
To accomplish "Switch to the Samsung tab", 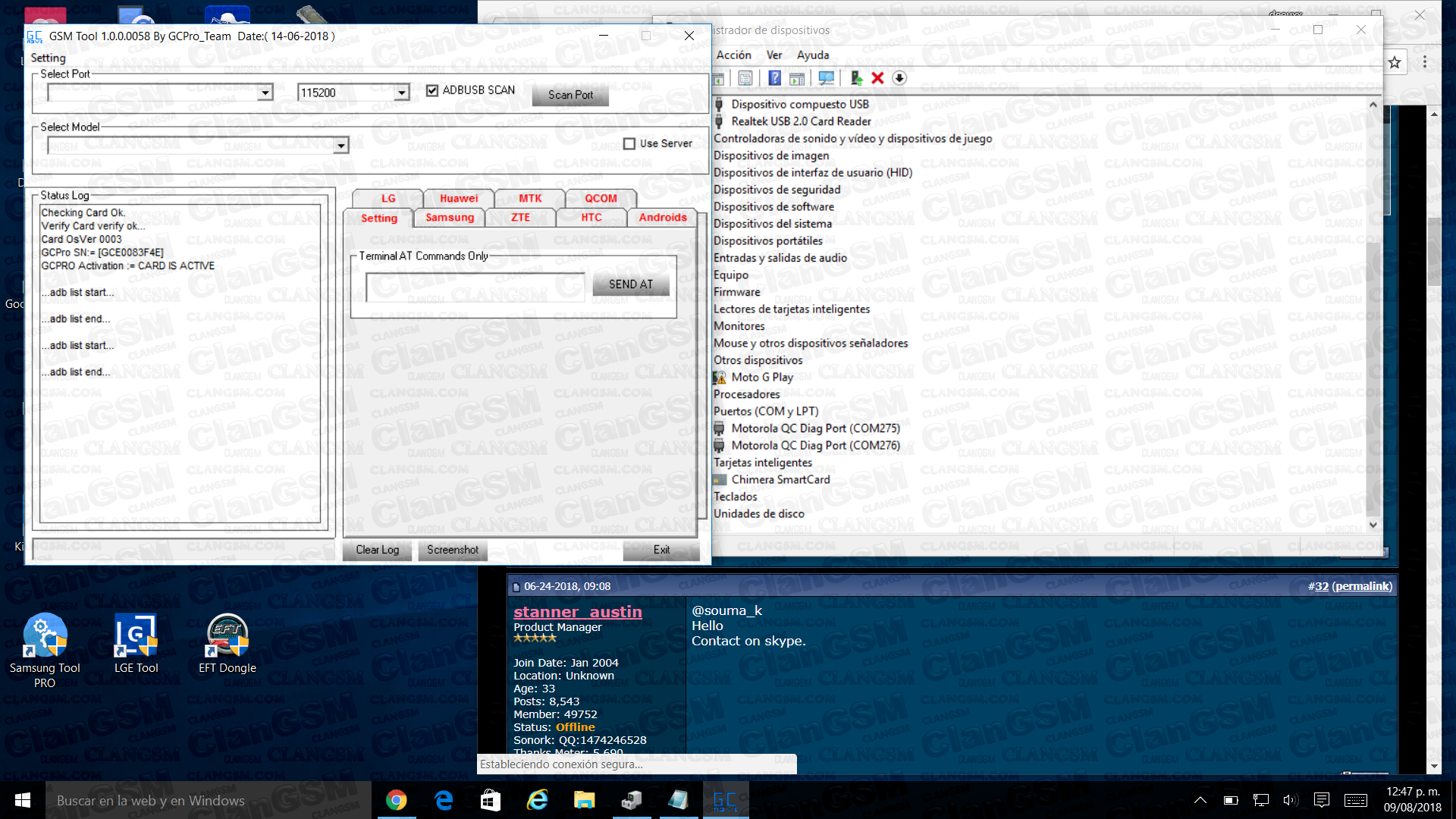I will (450, 218).
